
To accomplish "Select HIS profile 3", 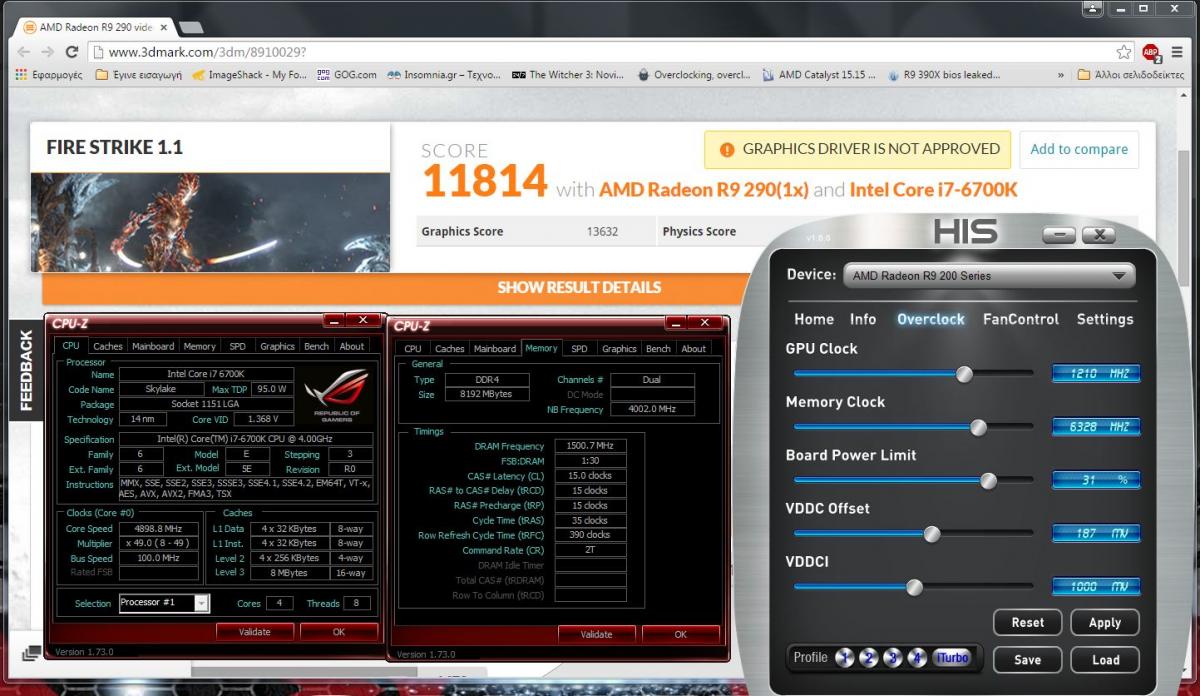I will pyautogui.click(x=892, y=658).
